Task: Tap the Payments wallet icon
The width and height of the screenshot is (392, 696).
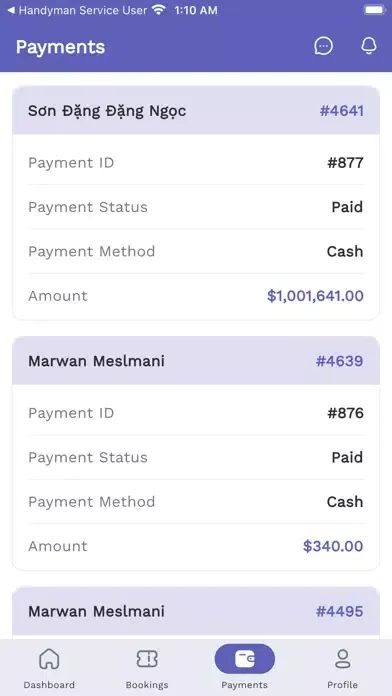Action: 245,659
